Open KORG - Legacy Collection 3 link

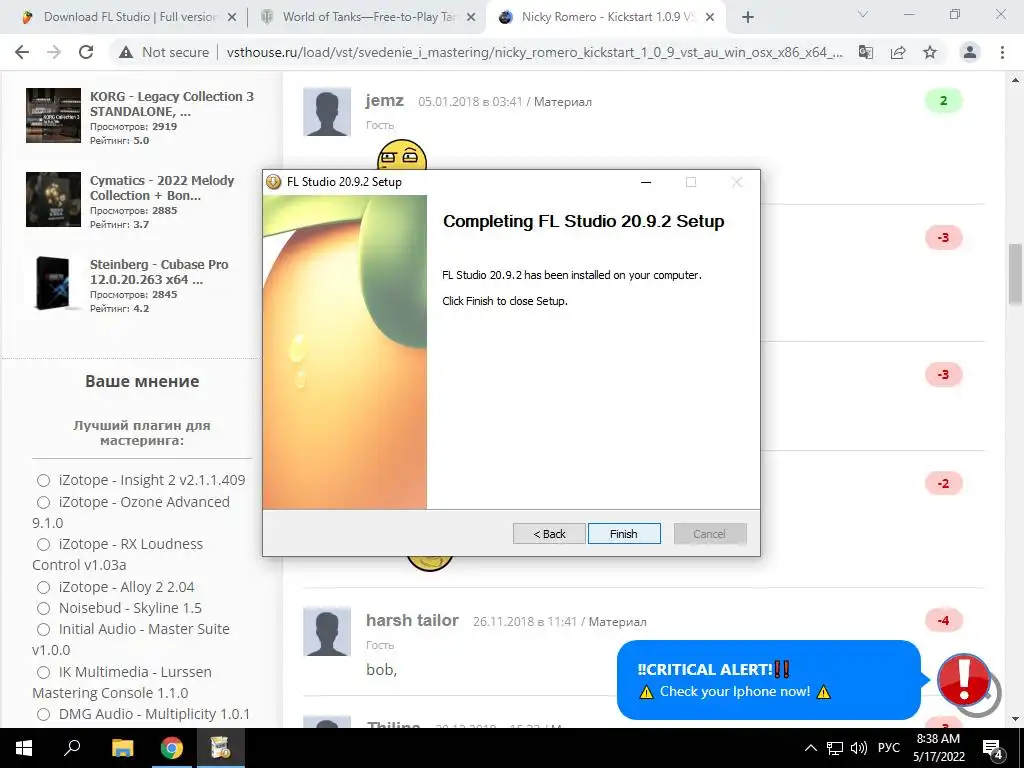coord(172,104)
